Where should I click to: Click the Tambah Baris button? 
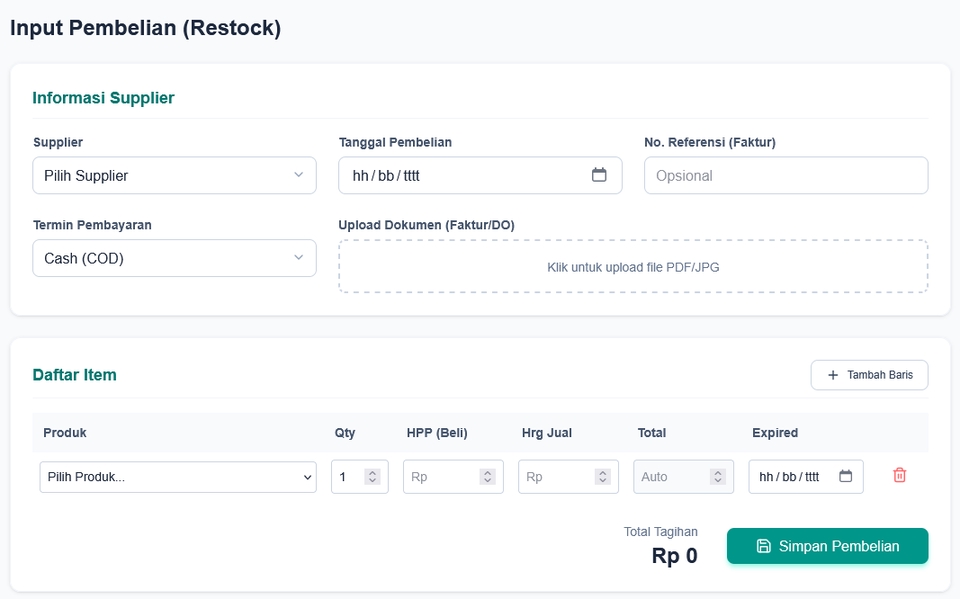[869, 375]
